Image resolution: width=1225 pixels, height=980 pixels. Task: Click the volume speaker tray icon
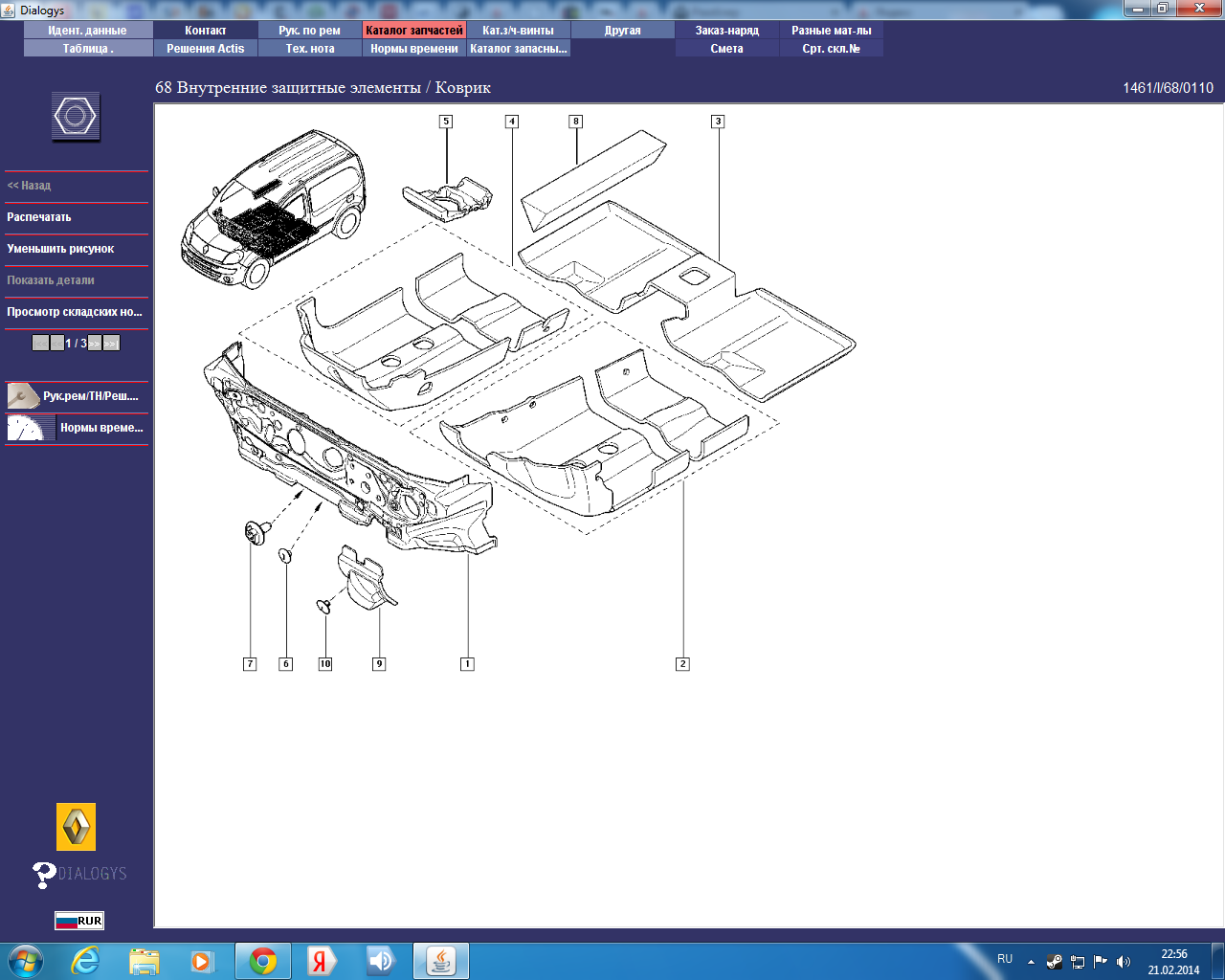[x=1124, y=962]
